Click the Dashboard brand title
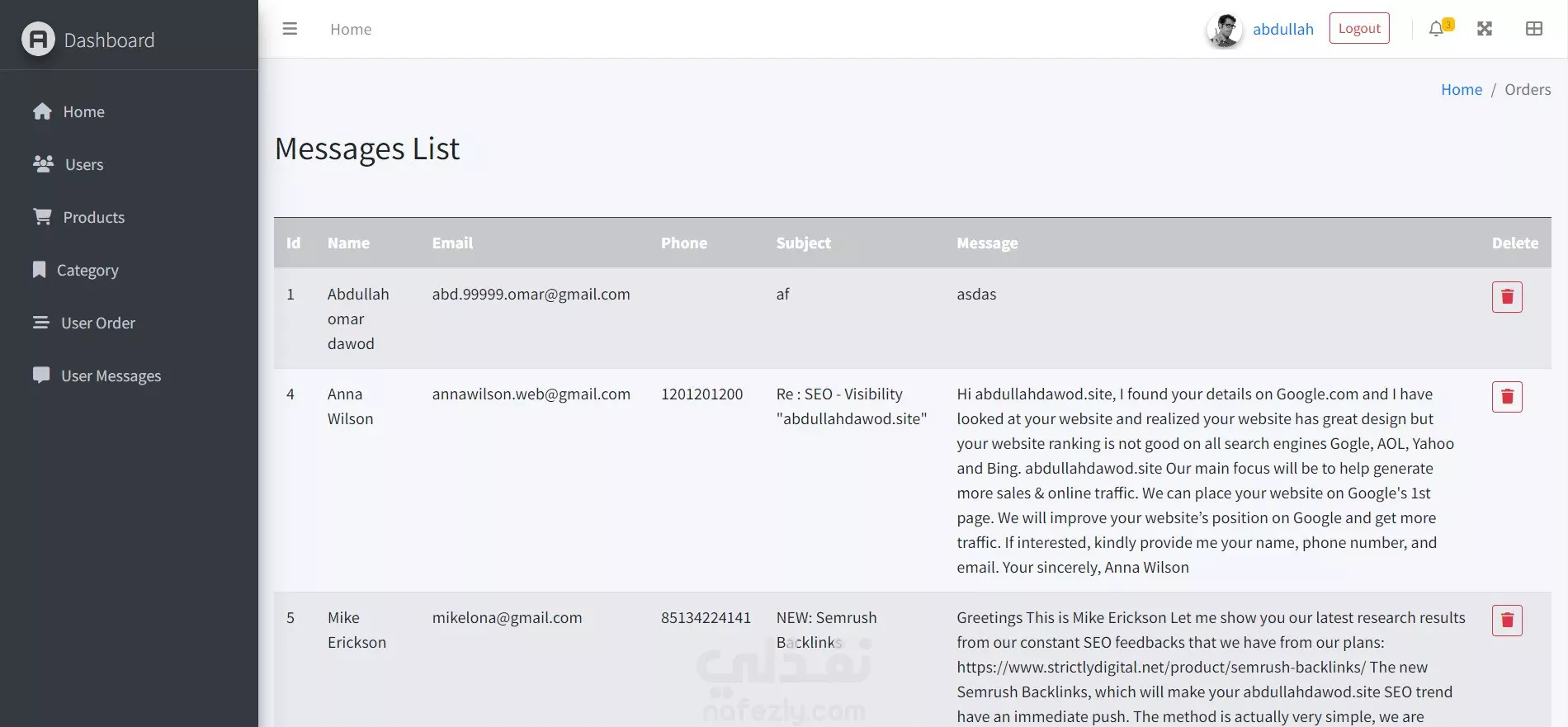 [x=109, y=40]
